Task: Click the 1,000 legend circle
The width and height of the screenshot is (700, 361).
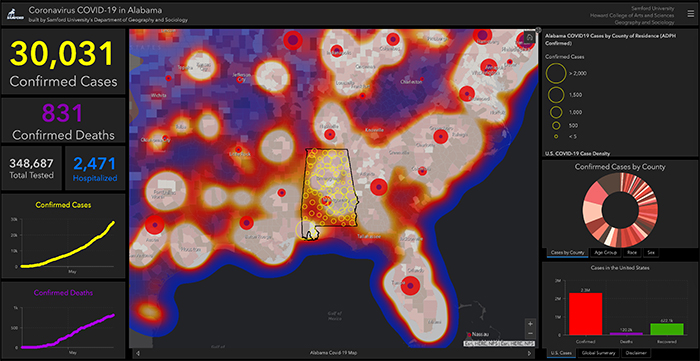Action: [556, 112]
